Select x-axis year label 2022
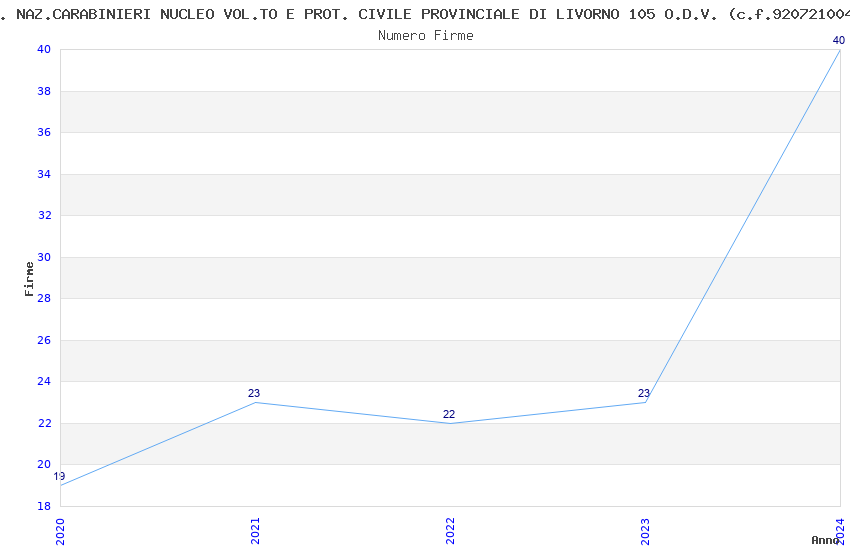The image size is (850, 550). [450, 531]
